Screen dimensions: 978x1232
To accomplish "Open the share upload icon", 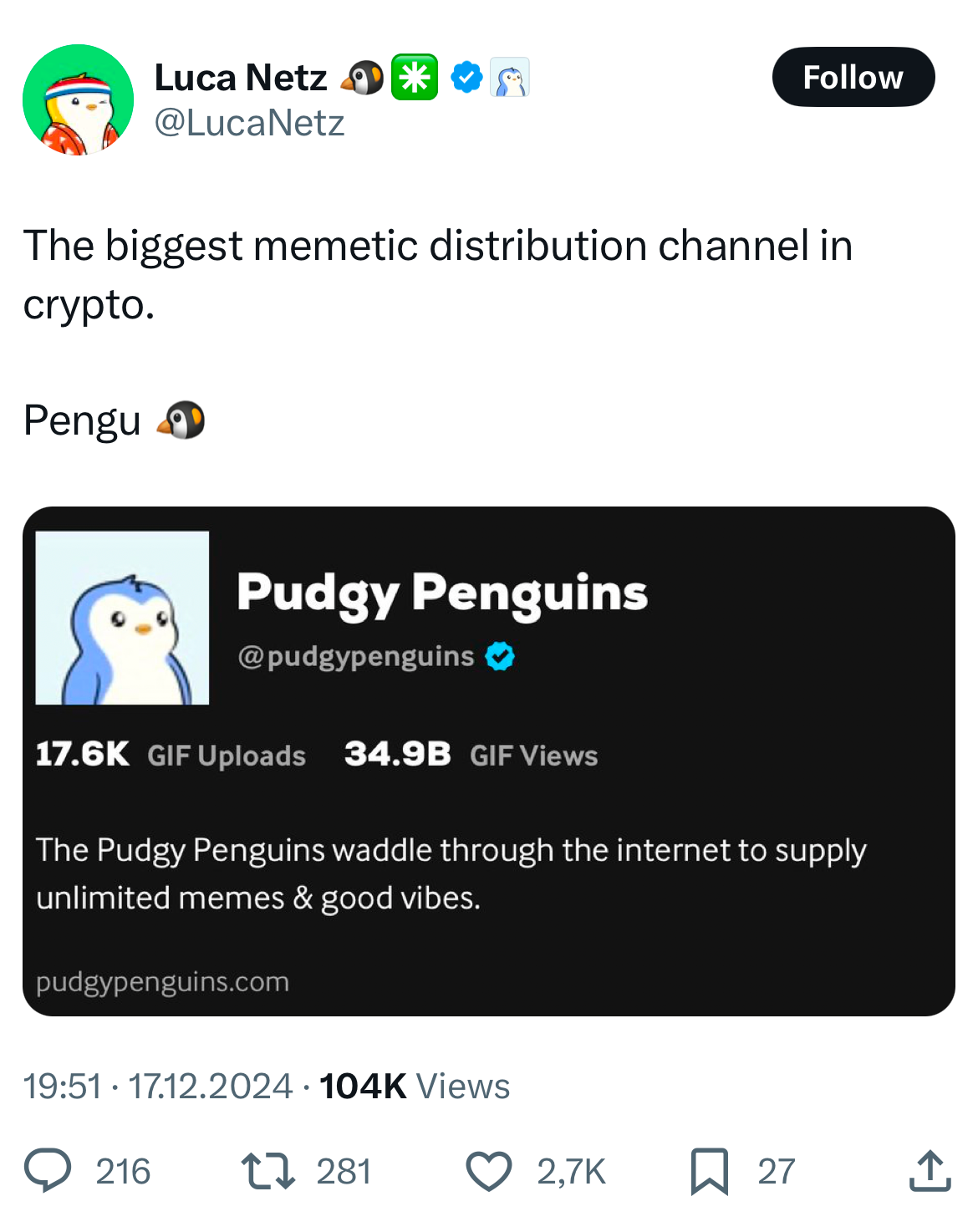I will coord(930,1170).
